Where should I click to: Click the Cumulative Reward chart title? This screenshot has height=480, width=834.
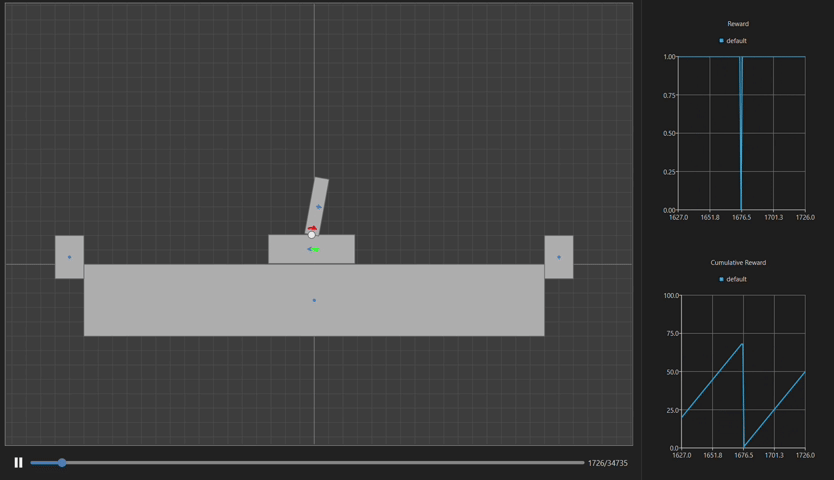point(738,262)
